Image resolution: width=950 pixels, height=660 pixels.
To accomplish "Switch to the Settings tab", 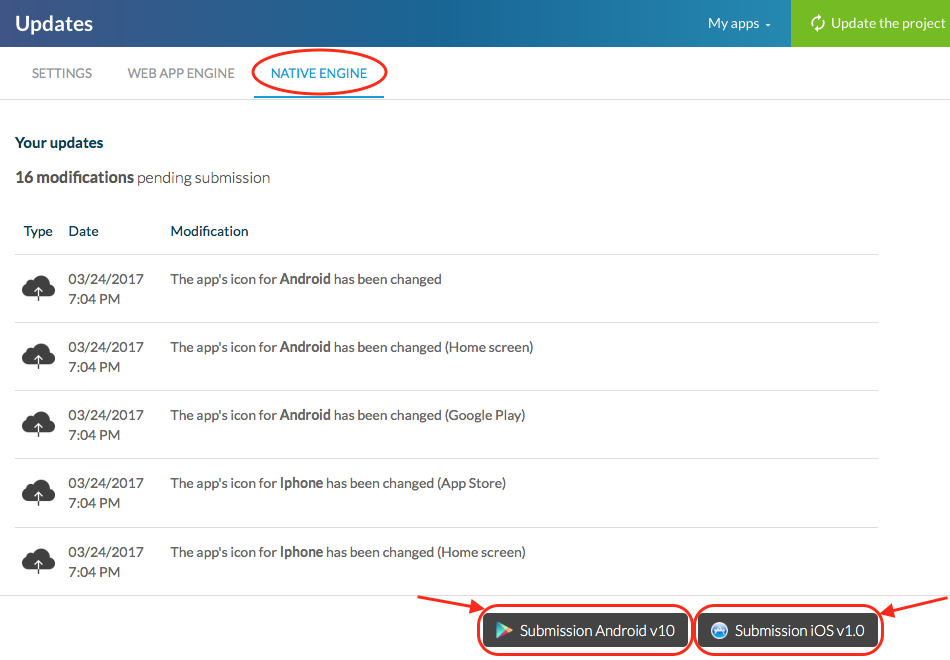I will click(x=62, y=73).
